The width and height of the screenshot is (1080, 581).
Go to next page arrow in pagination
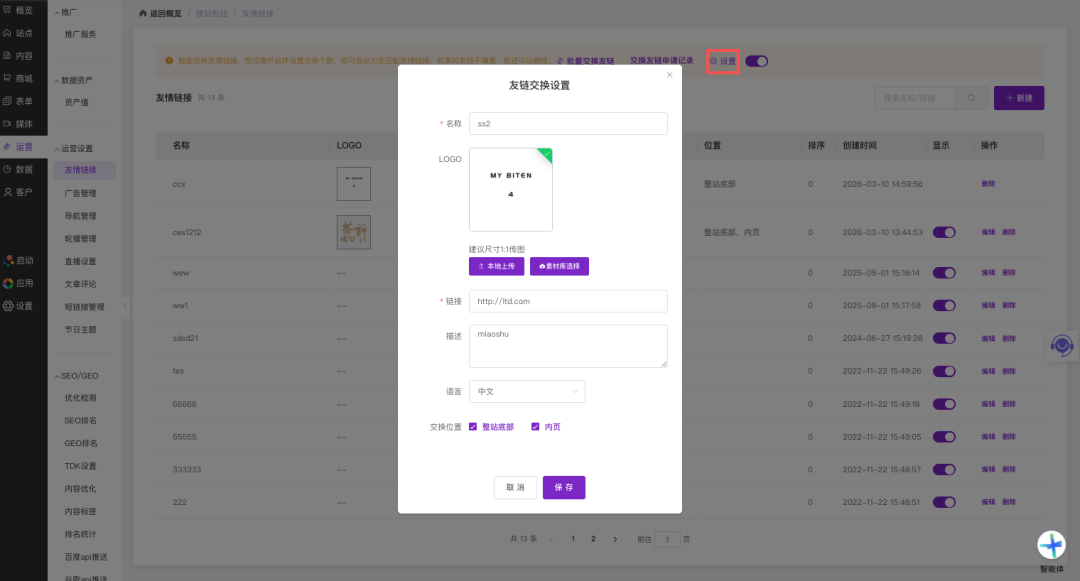[615, 539]
